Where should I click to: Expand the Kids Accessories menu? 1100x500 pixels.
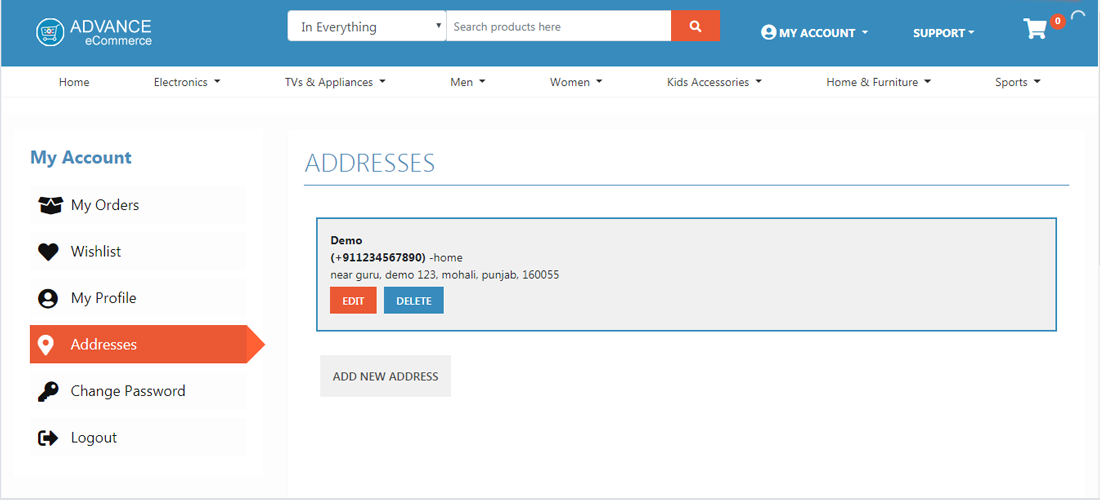pos(714,82)
